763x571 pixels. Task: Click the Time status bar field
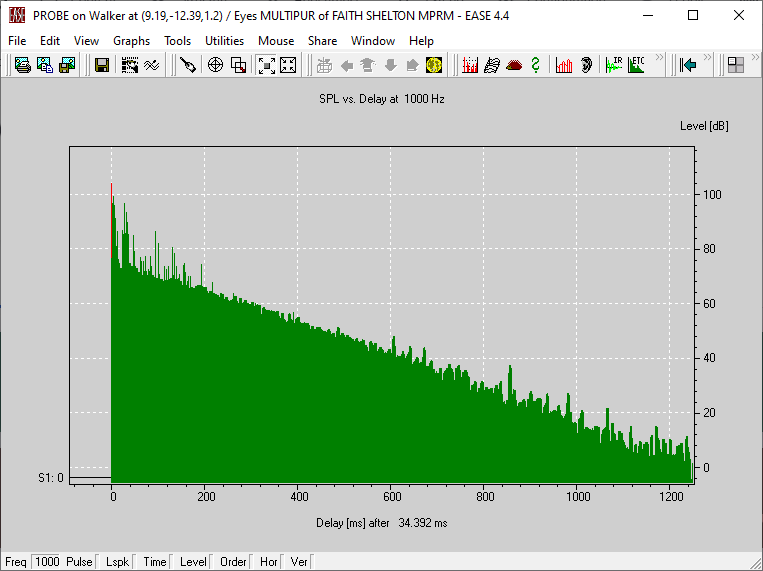pos(157,562)
